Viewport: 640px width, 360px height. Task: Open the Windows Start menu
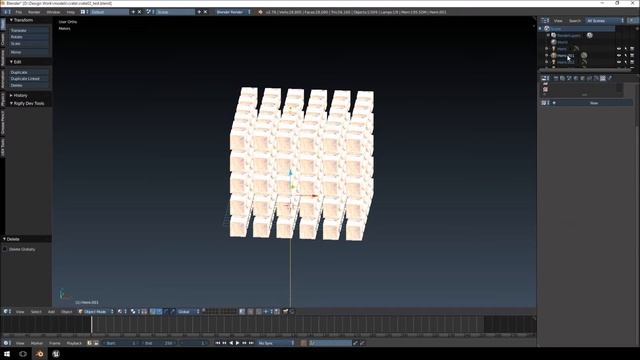point(7,354)
